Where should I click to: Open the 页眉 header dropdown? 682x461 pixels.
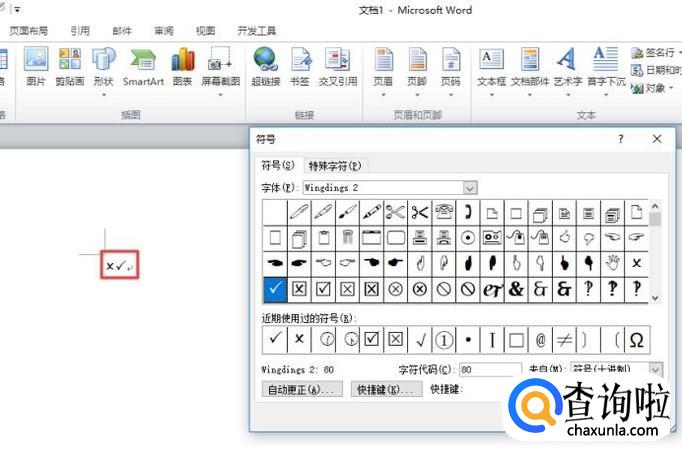[383, 70]
